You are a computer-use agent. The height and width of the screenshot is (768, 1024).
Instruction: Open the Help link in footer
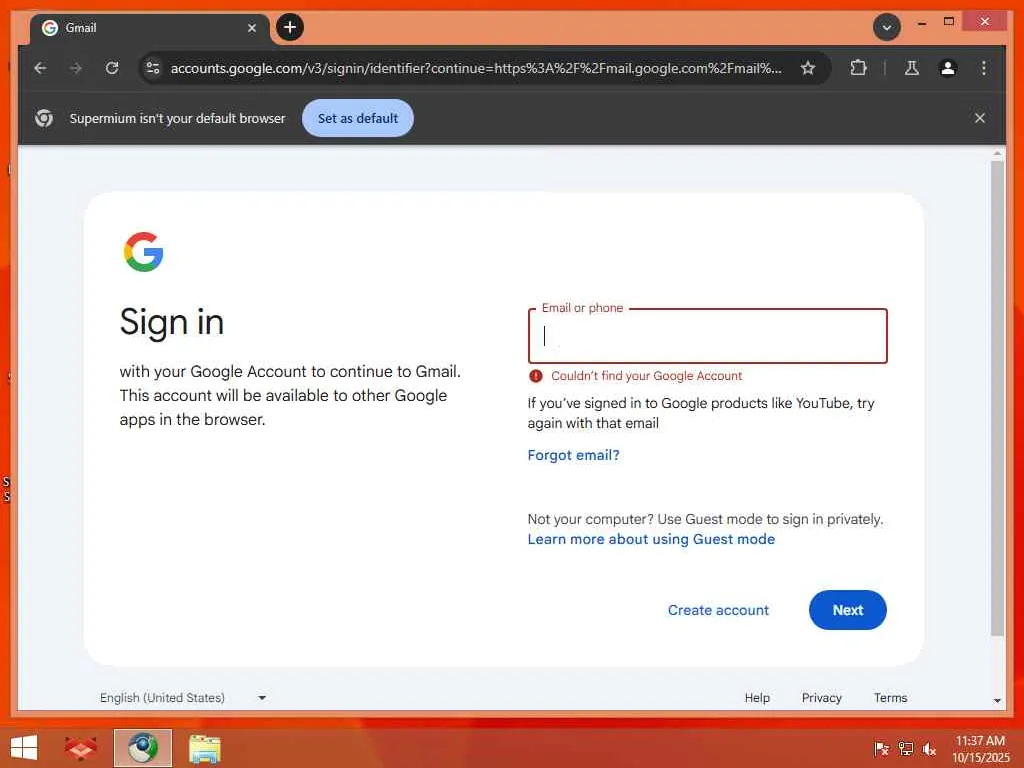[757, 697]
